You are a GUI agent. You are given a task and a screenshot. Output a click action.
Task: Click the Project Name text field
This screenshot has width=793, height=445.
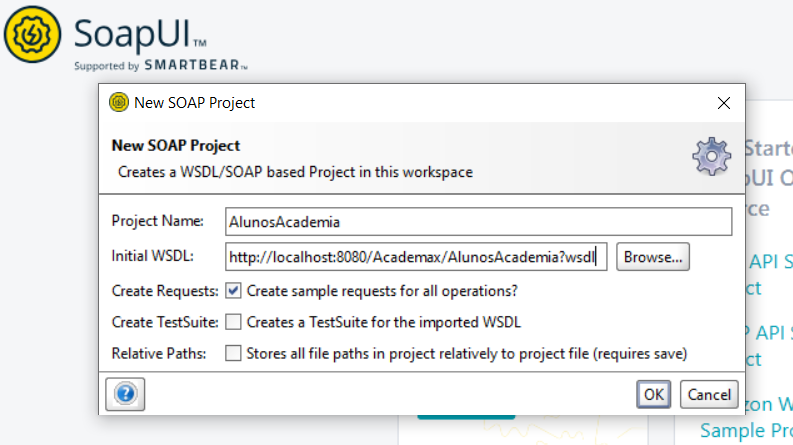(x=478, y=222)
